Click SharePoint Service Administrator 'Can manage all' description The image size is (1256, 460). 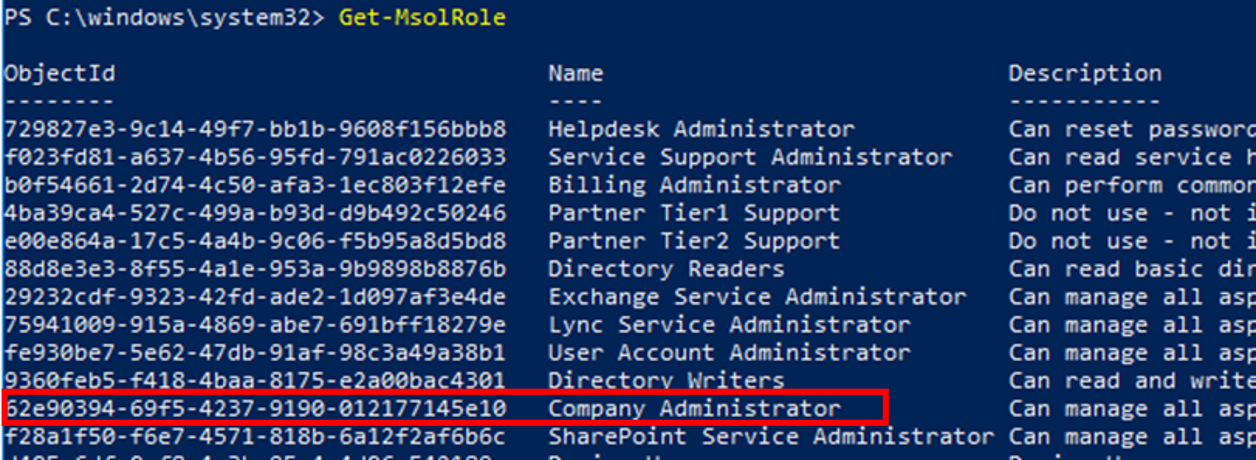[x=1132, y=437]
